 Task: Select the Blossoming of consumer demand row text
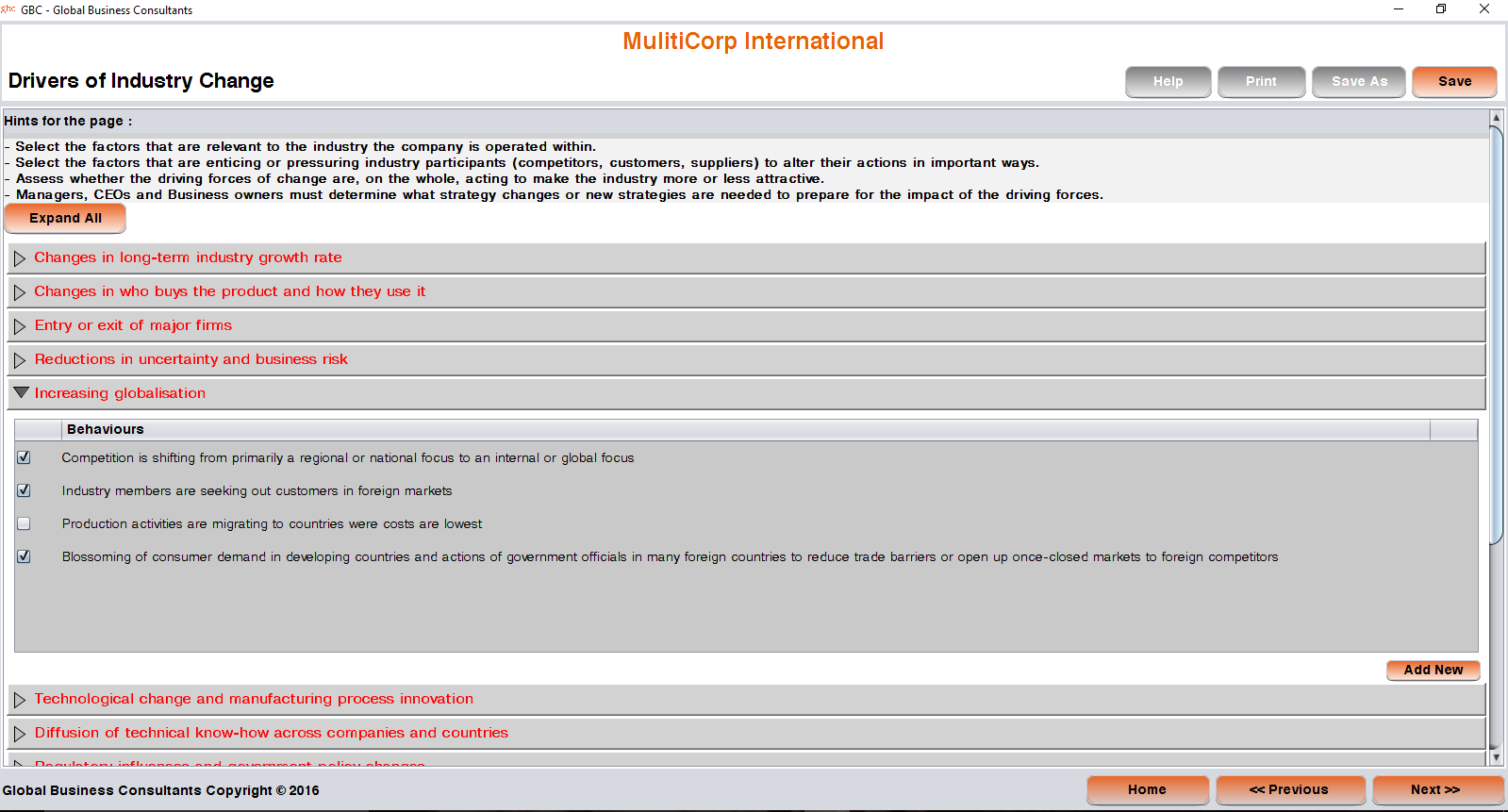click(670, 556)
